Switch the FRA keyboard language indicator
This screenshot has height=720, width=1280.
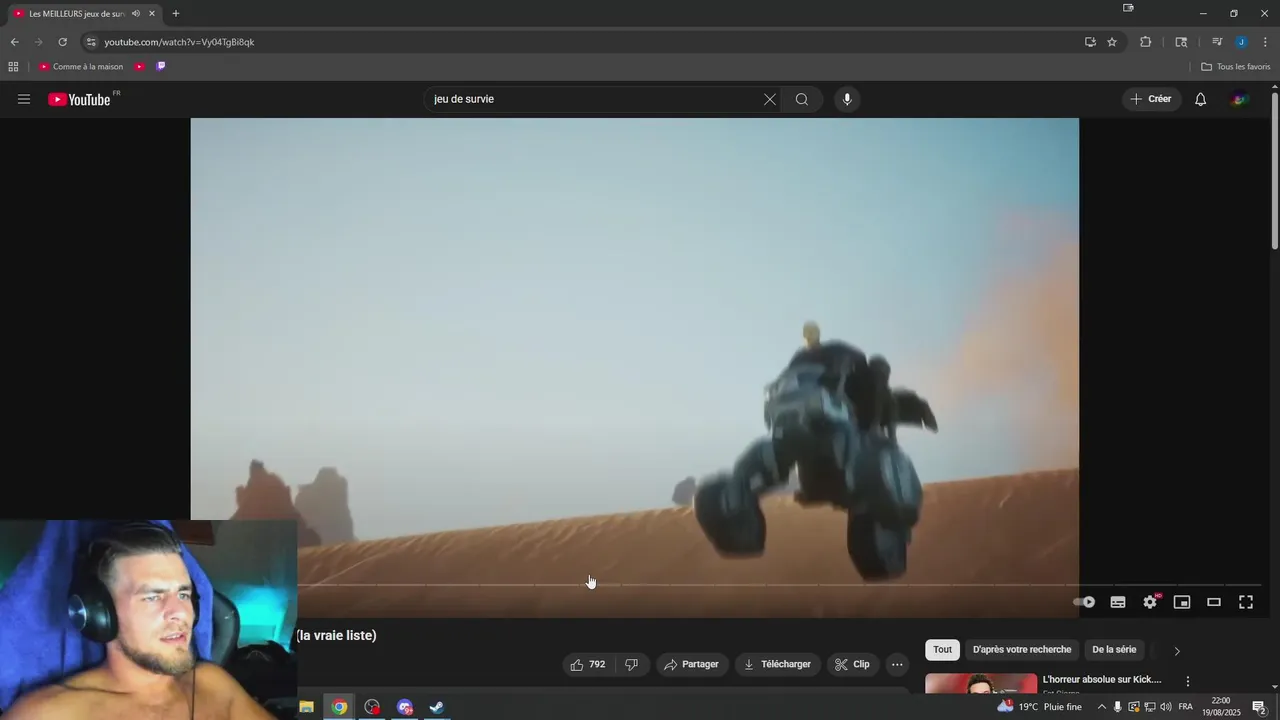1186,707
